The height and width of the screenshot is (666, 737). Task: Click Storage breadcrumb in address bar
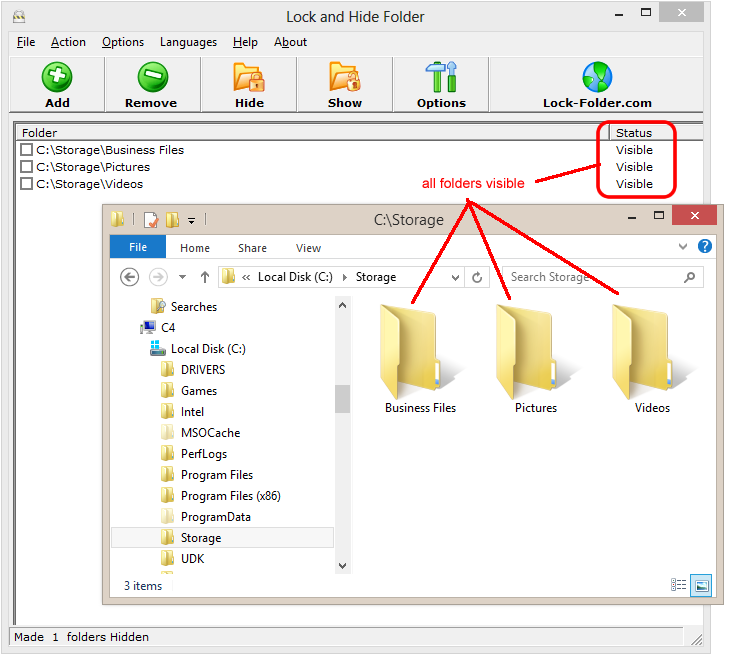(376, 277)
